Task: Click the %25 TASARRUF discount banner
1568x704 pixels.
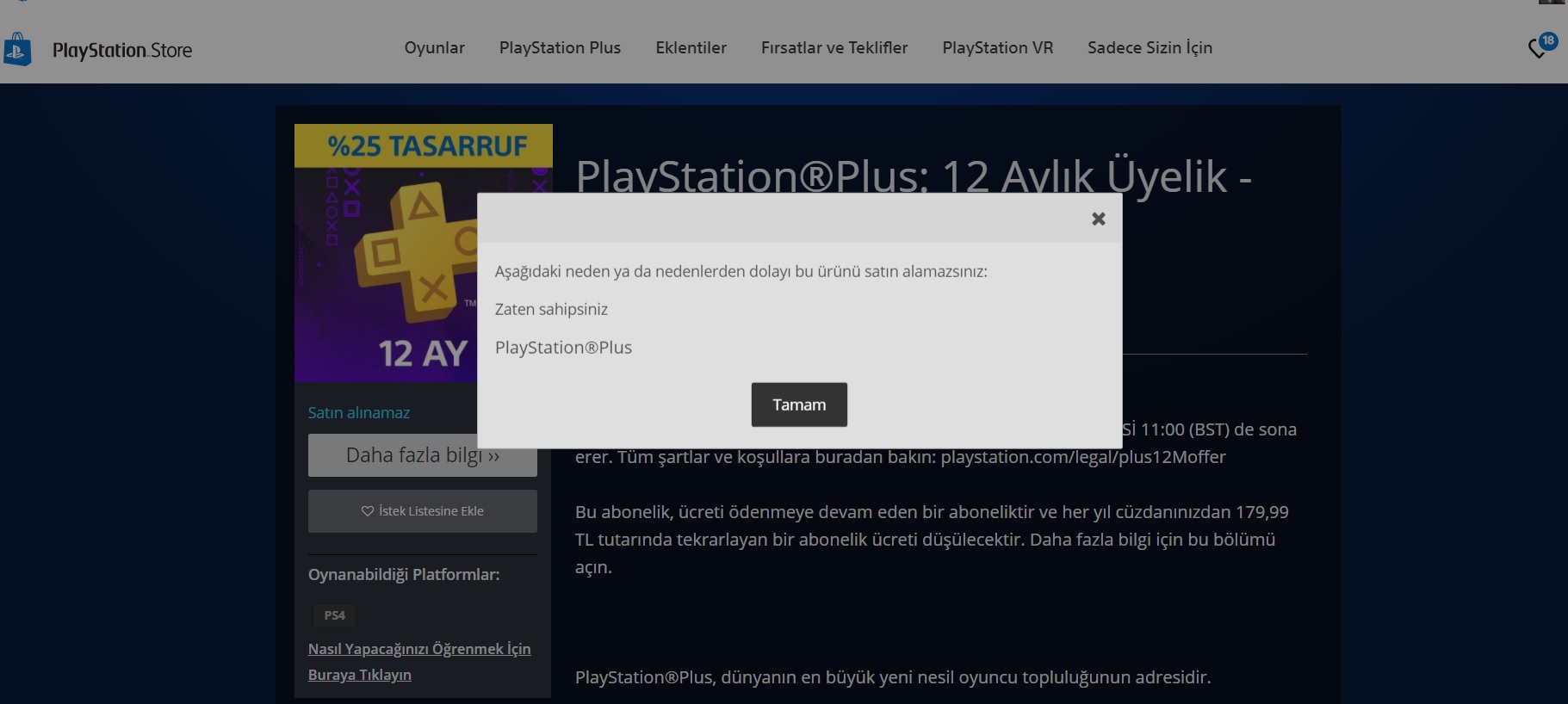Action: [424, 146]
